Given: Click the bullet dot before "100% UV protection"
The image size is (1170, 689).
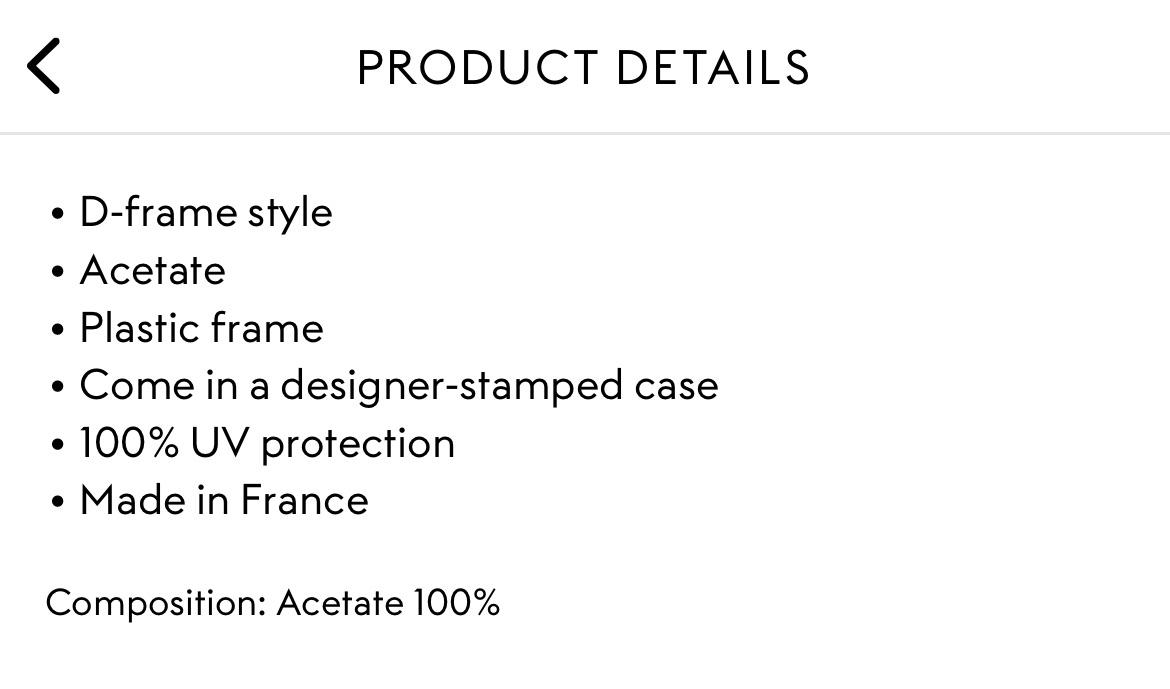Looking at the screenshot, I should coord(58,445).
